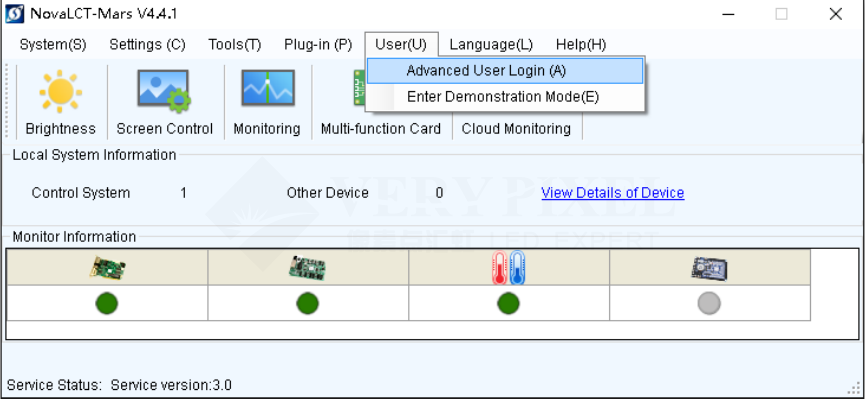Click the blue monitoring card icon
The image size is (865, 399).
[x=709, y=268]
